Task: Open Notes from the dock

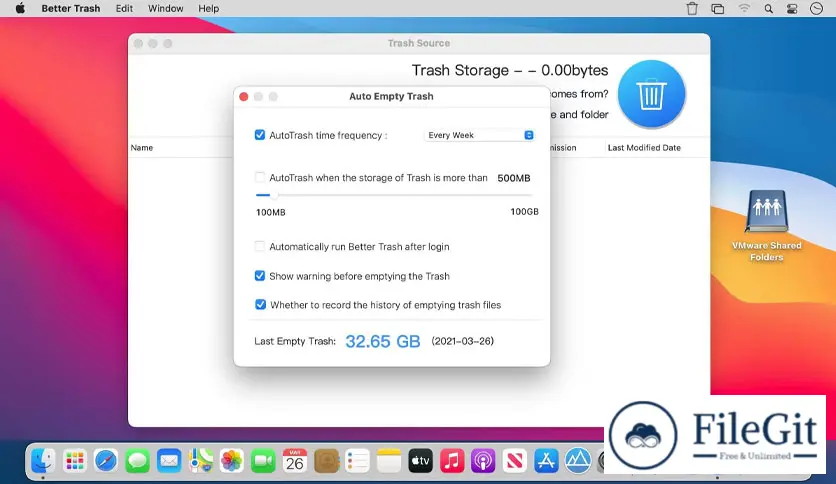Action: click(389, 461)
